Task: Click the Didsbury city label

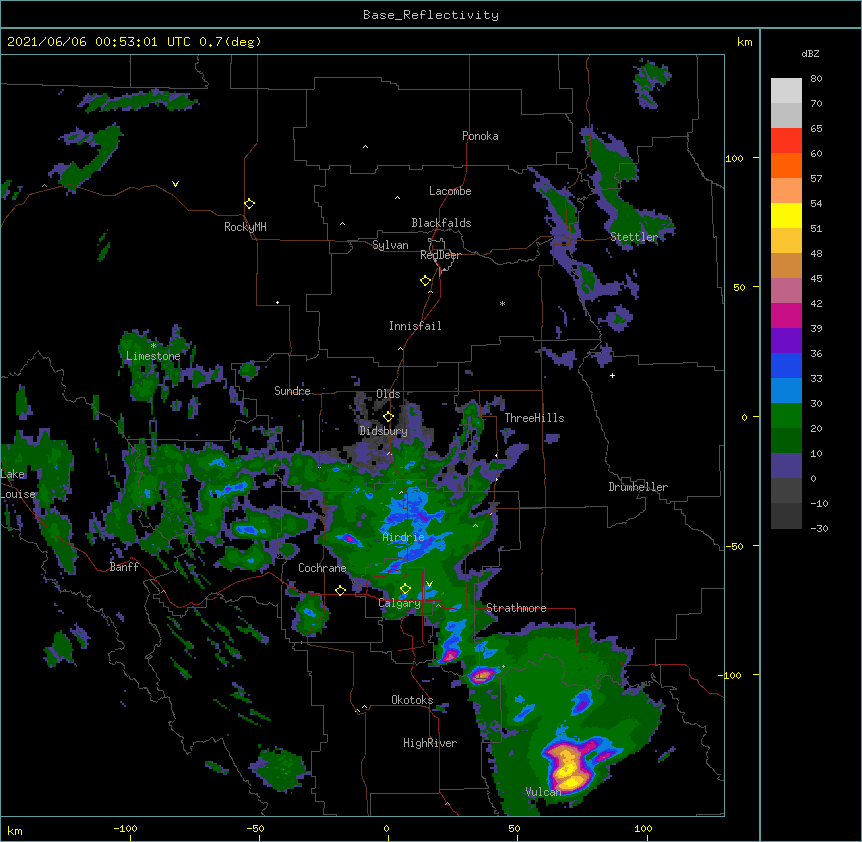Action: point(383,431)
